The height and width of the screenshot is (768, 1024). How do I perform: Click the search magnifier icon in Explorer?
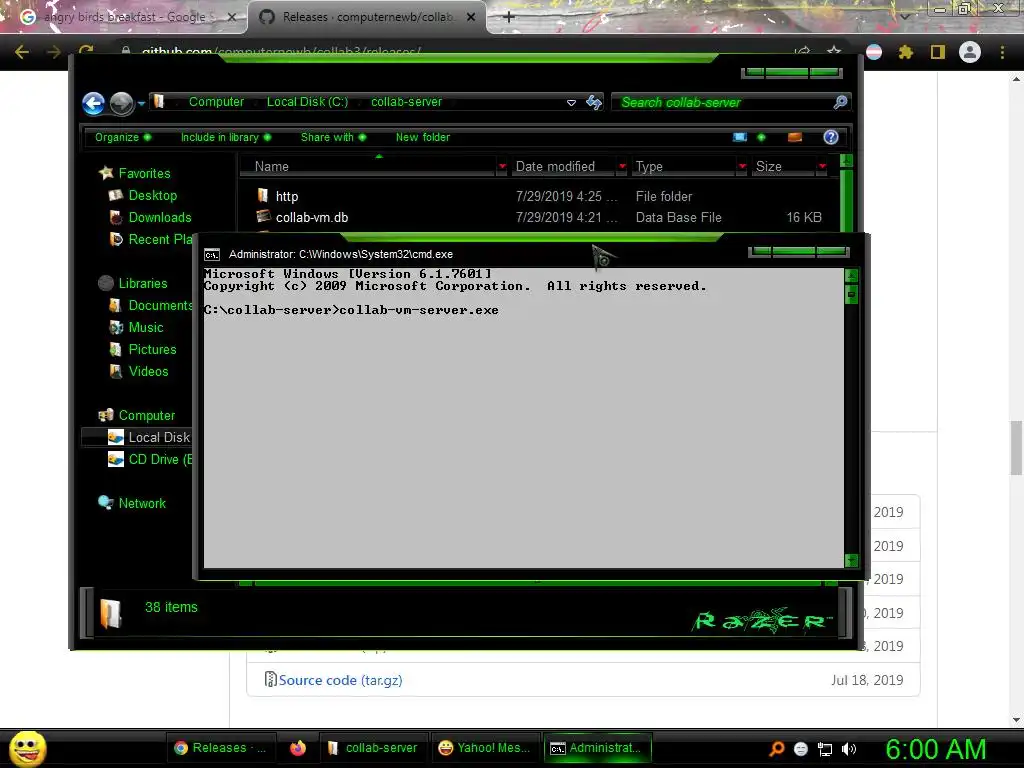point(840,102)
